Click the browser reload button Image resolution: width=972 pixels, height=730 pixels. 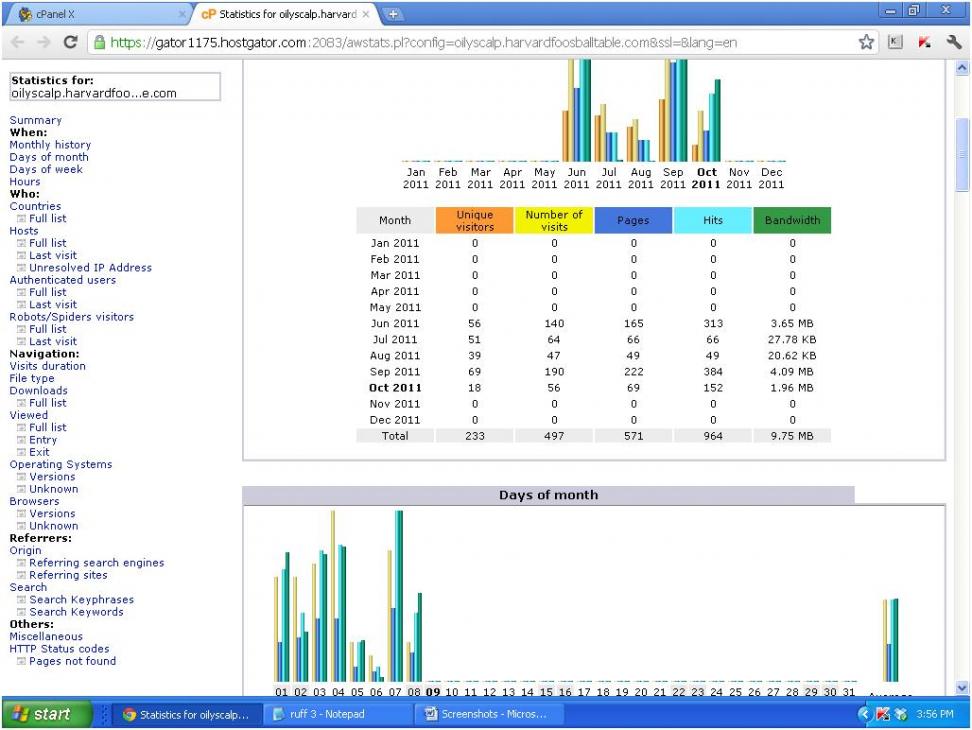70,43
